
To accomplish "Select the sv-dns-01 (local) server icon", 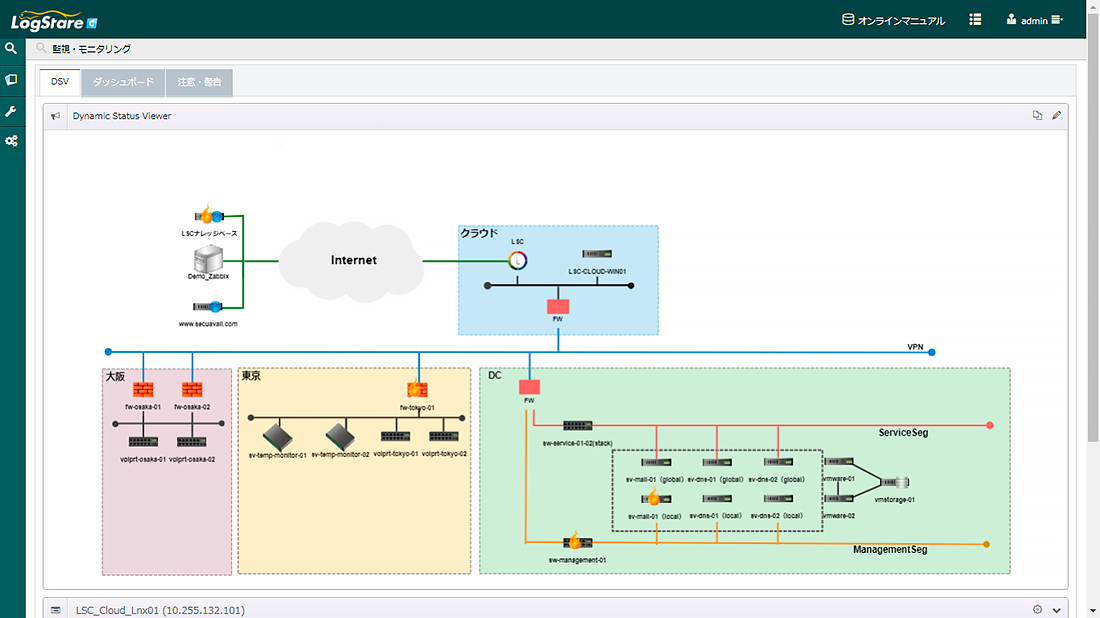I will coord(717,499).
